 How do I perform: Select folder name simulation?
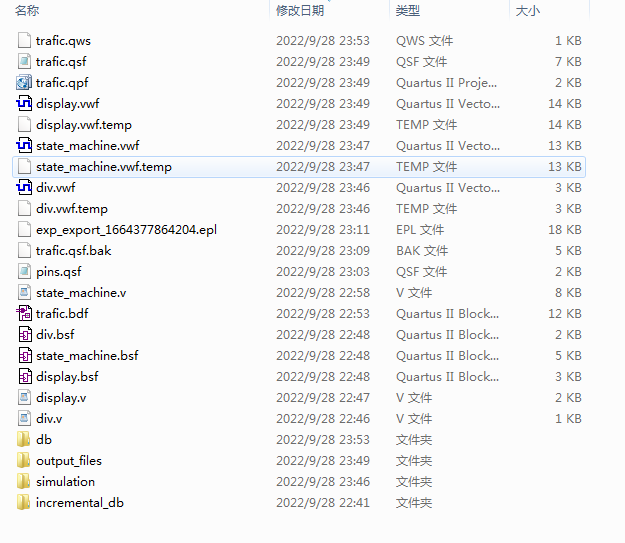click(x=65, y=482)
